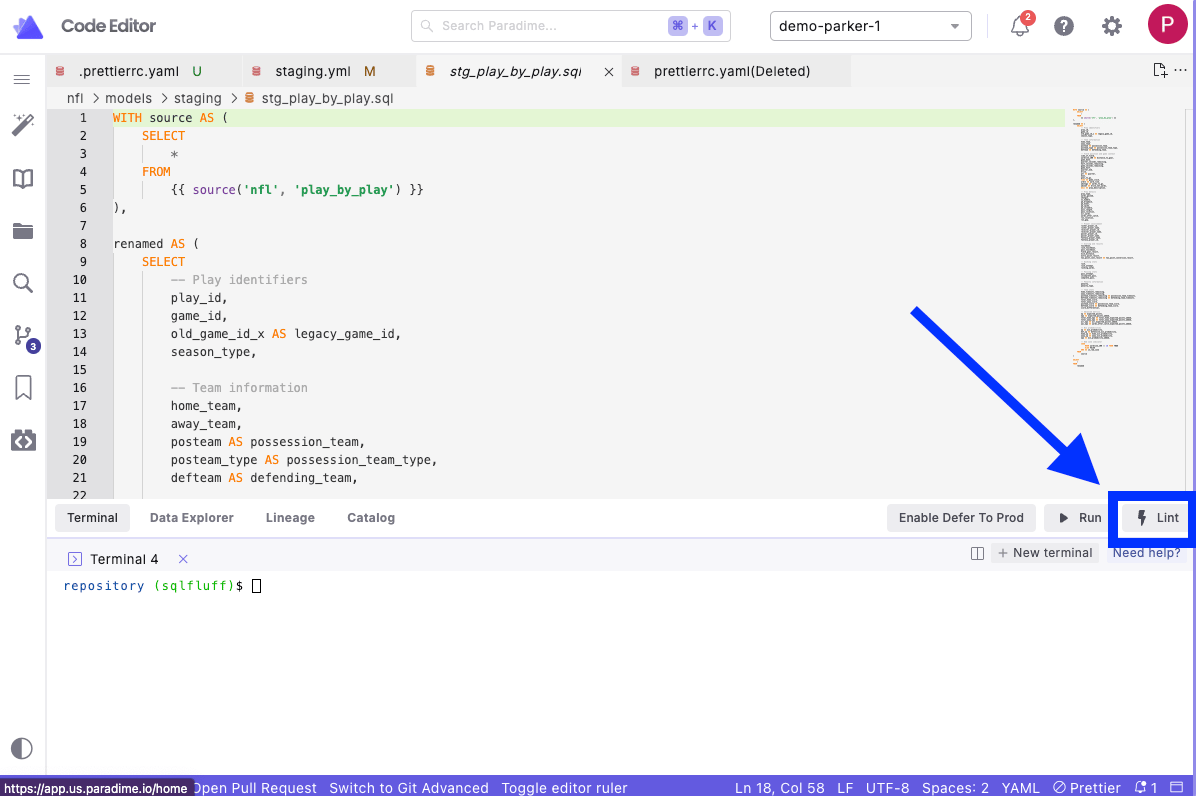Open the Data Explorer tab
This screenshot has height=796, width=1196.
pos(191,518)
